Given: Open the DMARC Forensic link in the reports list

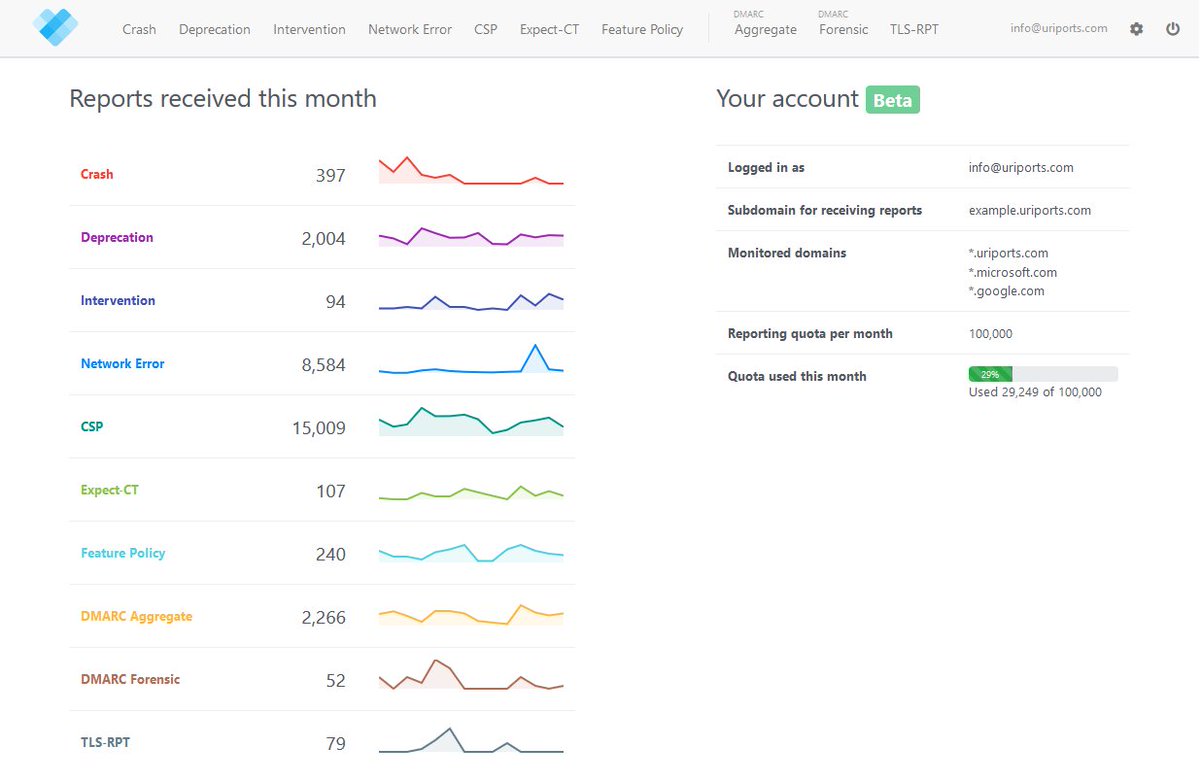Looking at the screenshot, I should click(130, 679).
